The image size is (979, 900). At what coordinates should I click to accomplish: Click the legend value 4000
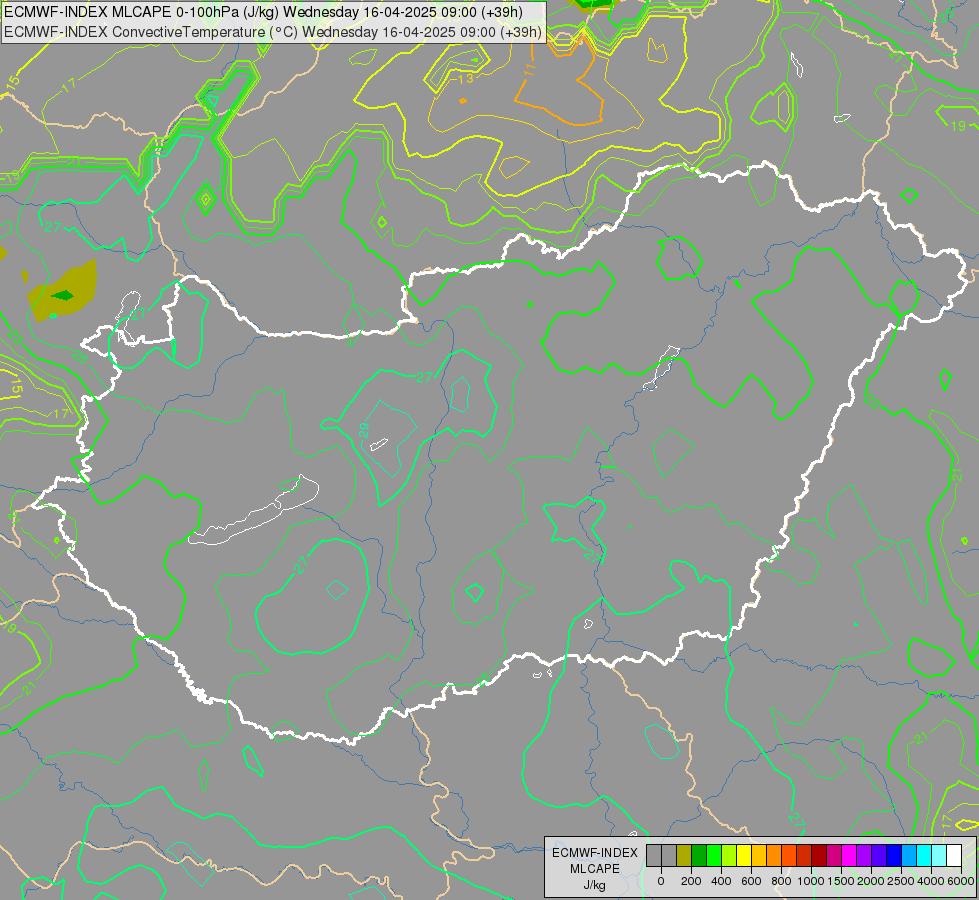(931, 881)
